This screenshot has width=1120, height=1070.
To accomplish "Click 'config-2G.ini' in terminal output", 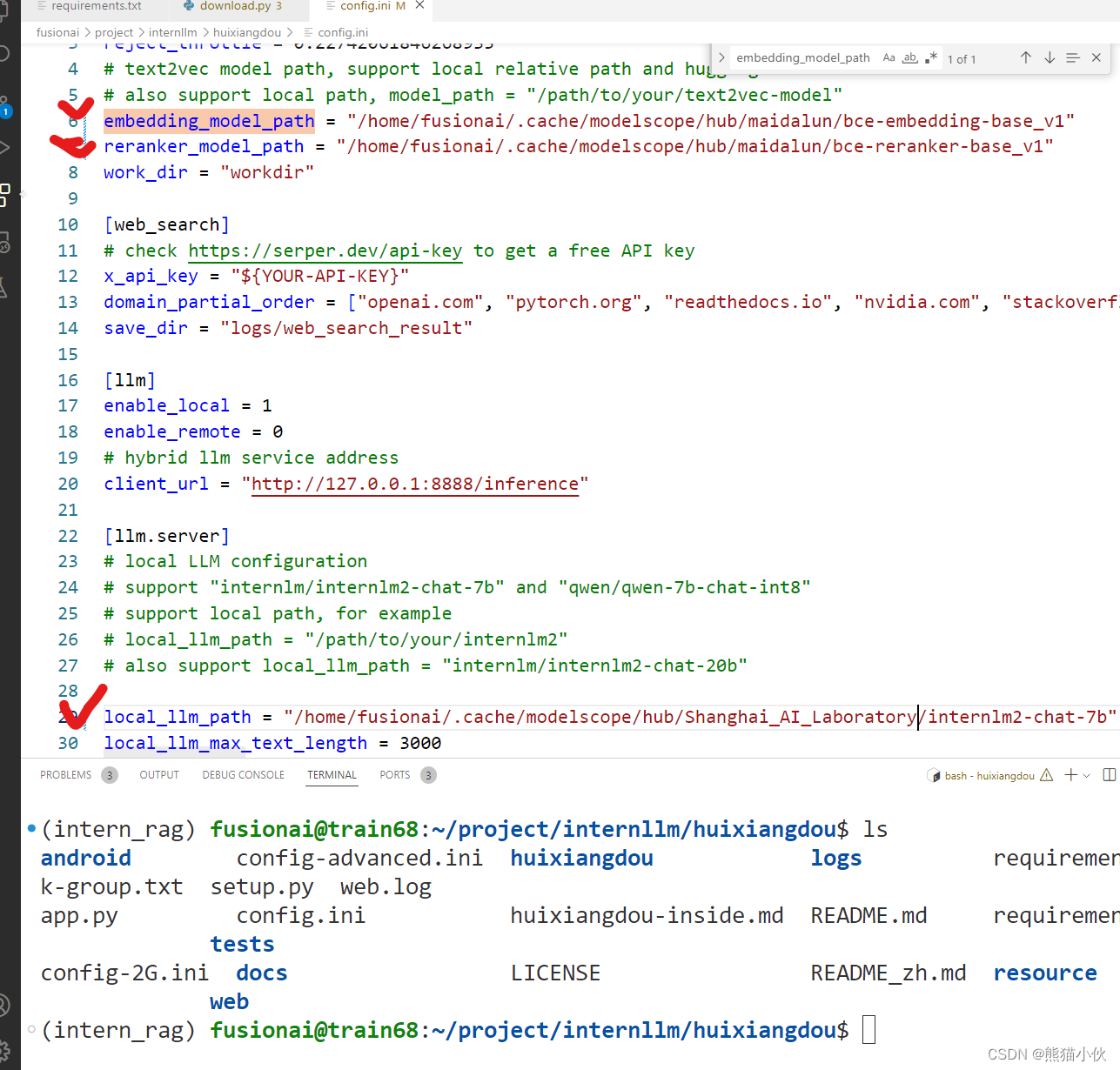I will coord(124,973).
